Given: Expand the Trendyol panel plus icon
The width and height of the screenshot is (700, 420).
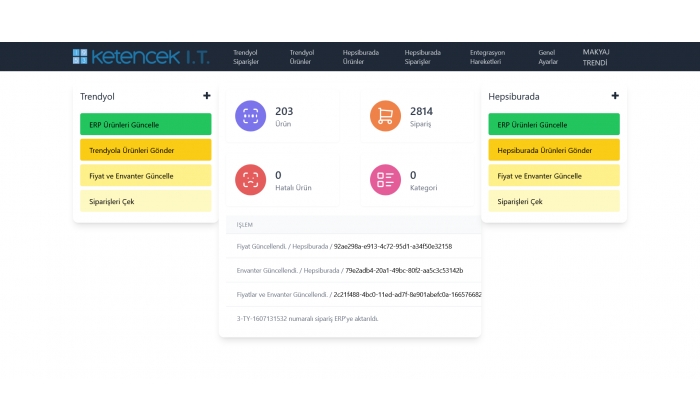Looking at the screenshot, I should click(x=207, y=96).
